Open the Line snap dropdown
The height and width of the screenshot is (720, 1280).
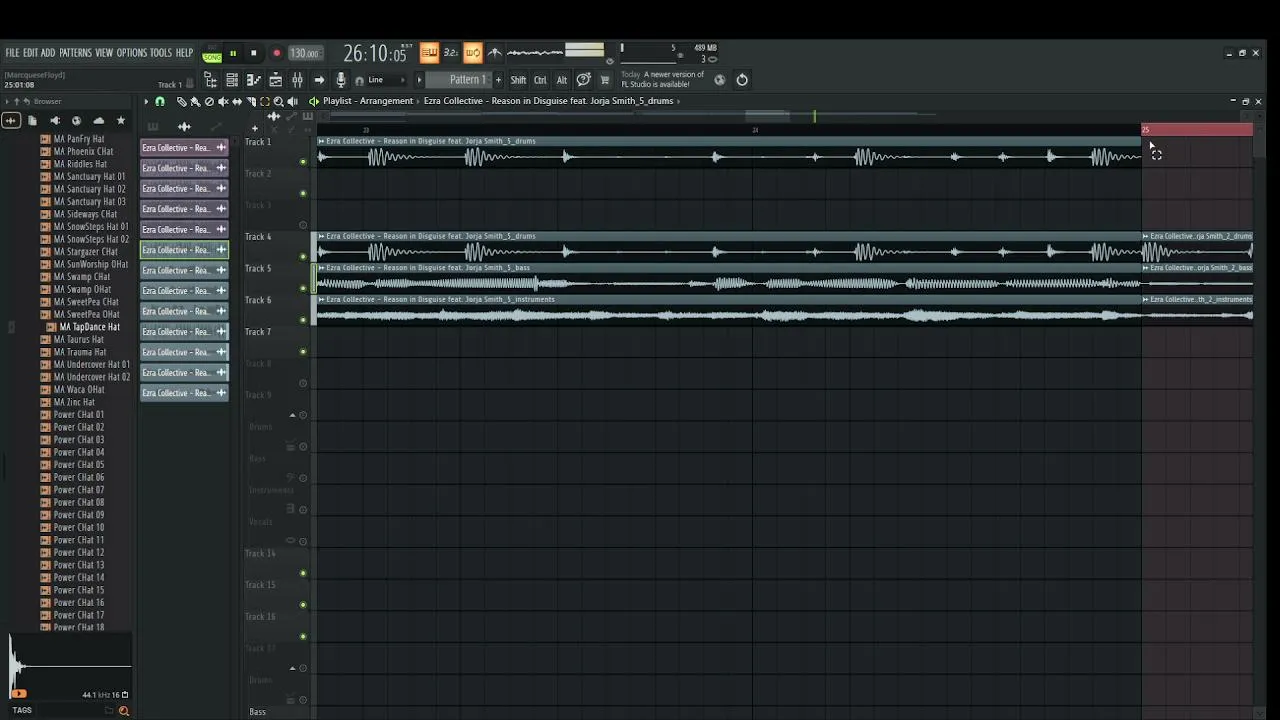(387, 80)
